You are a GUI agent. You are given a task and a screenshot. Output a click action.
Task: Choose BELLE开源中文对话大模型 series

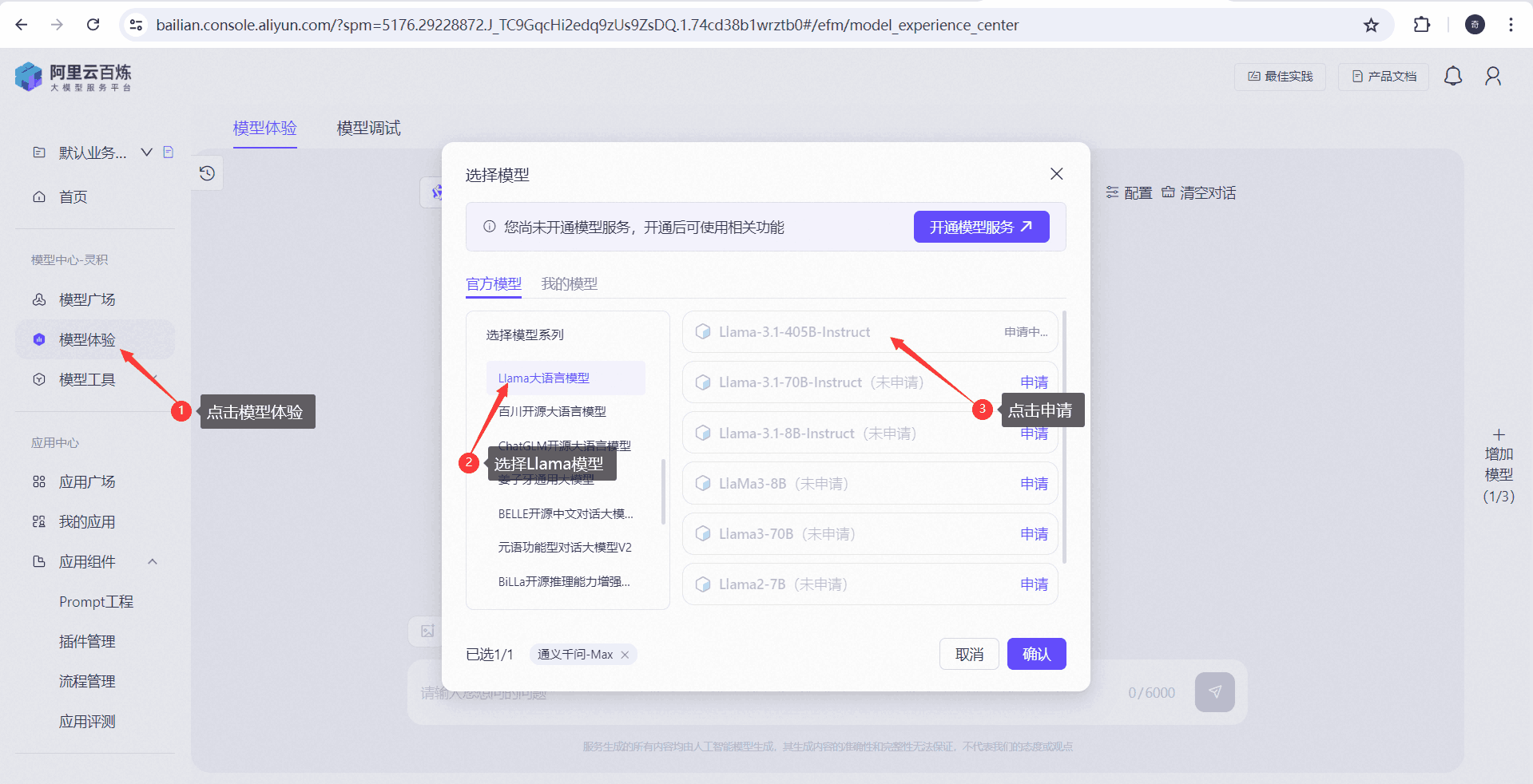(x=566, y=513)
